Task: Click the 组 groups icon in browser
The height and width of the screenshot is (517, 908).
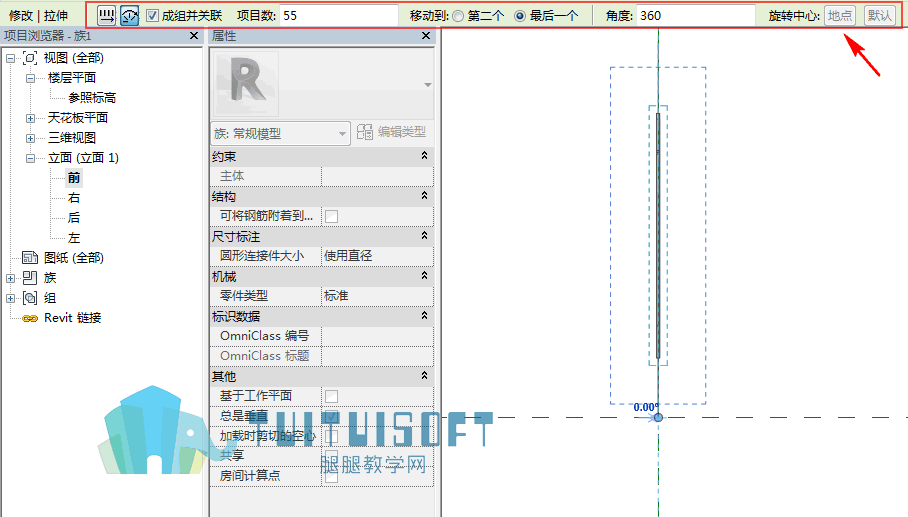Action: tap(30, 298)
